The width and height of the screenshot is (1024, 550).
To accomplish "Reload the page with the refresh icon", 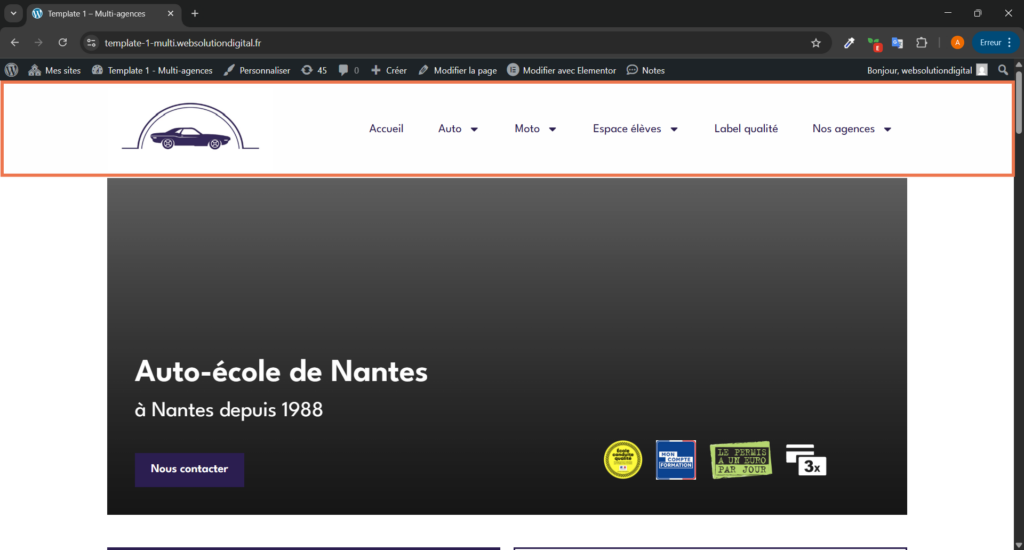I will [x=63, y=43].
